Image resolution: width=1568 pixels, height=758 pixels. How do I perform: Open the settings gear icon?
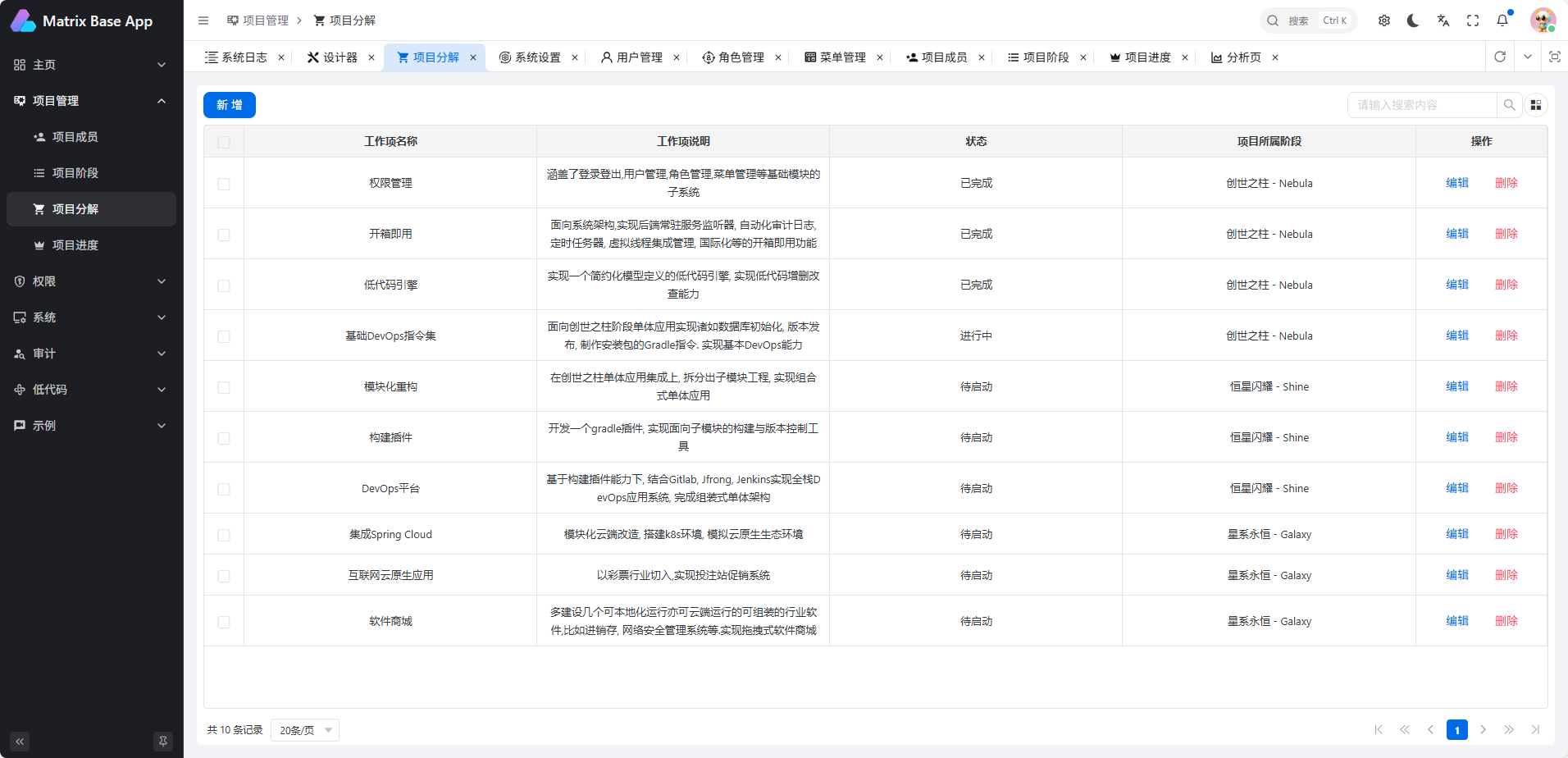[1384, 21]
